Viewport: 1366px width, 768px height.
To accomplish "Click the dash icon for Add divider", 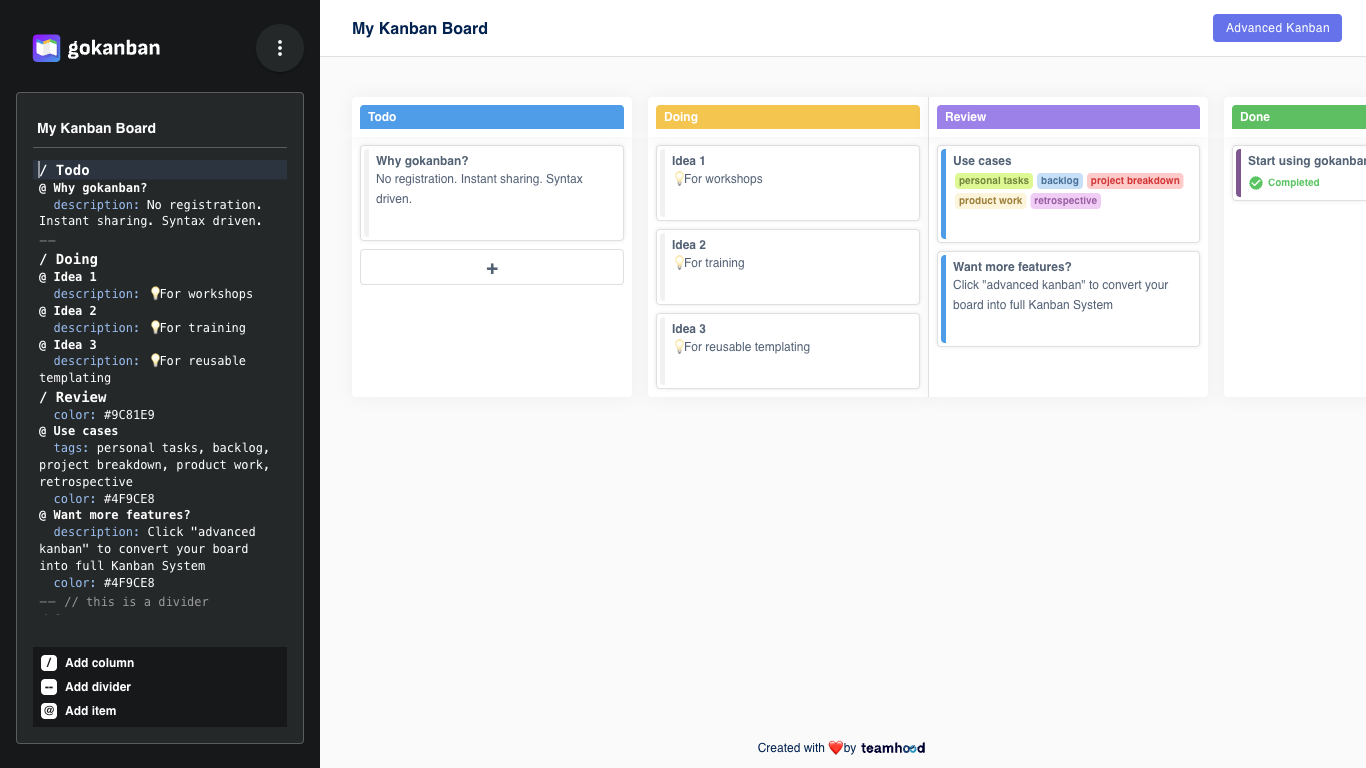I will [49, 687].
